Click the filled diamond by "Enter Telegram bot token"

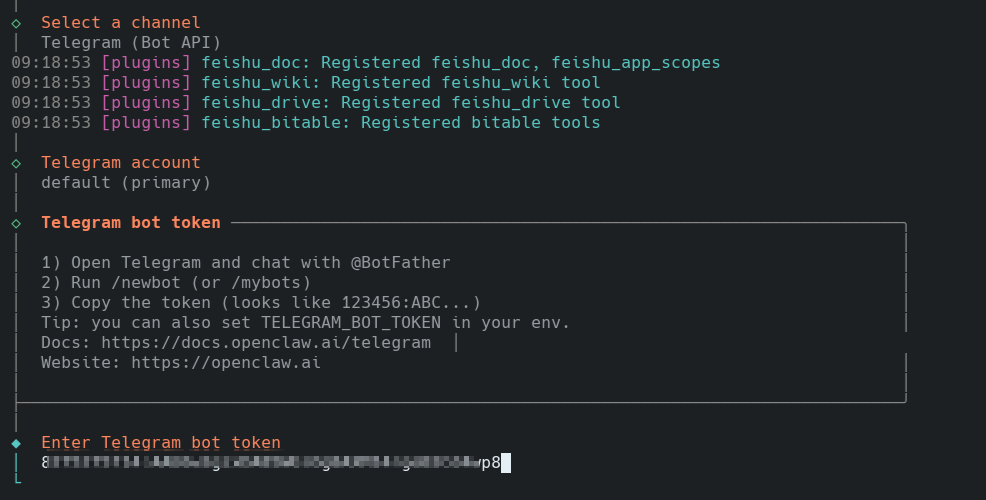(16, 442)
